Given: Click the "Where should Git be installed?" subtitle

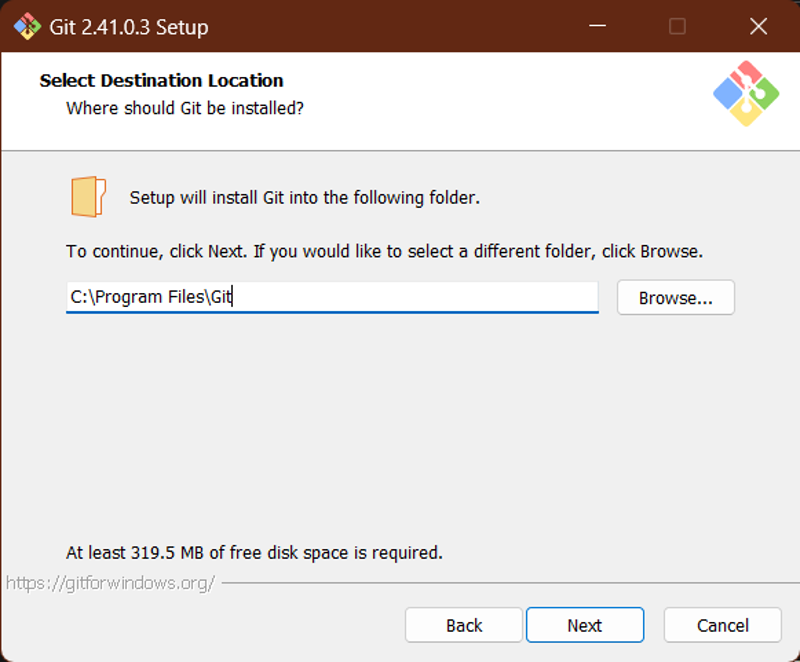Looking at the screenshot, I should (x=185, y=108).
